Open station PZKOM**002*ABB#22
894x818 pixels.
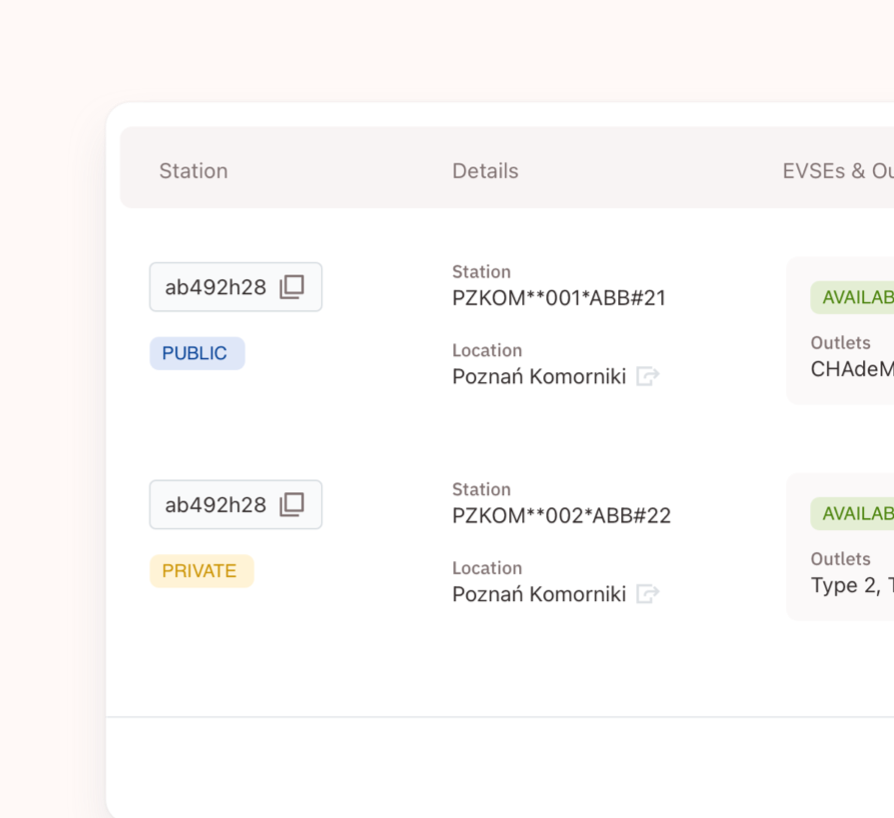click(x=561, y=516)
